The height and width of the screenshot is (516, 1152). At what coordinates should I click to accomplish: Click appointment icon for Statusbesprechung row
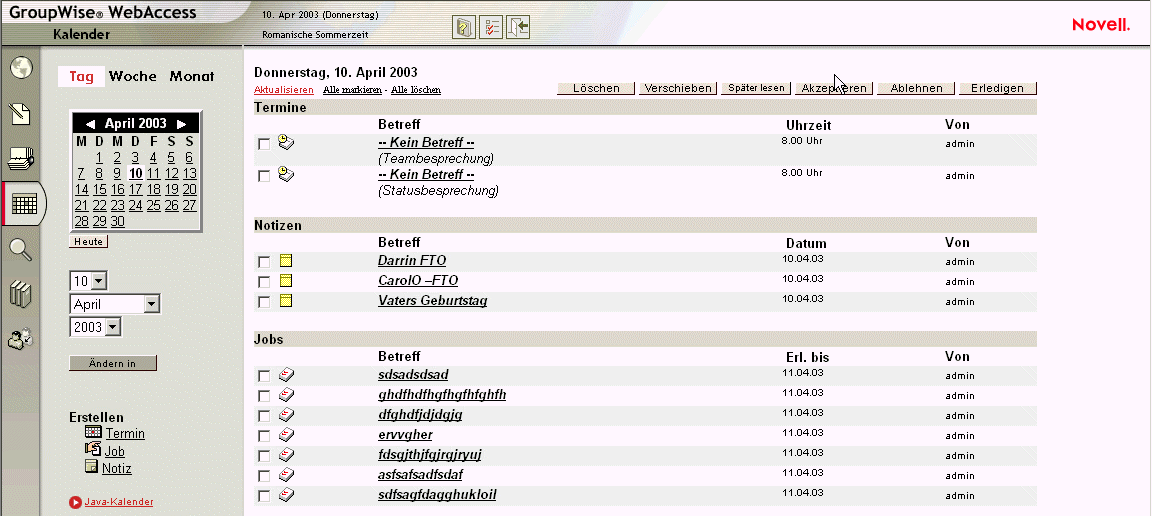click(287, 174)
